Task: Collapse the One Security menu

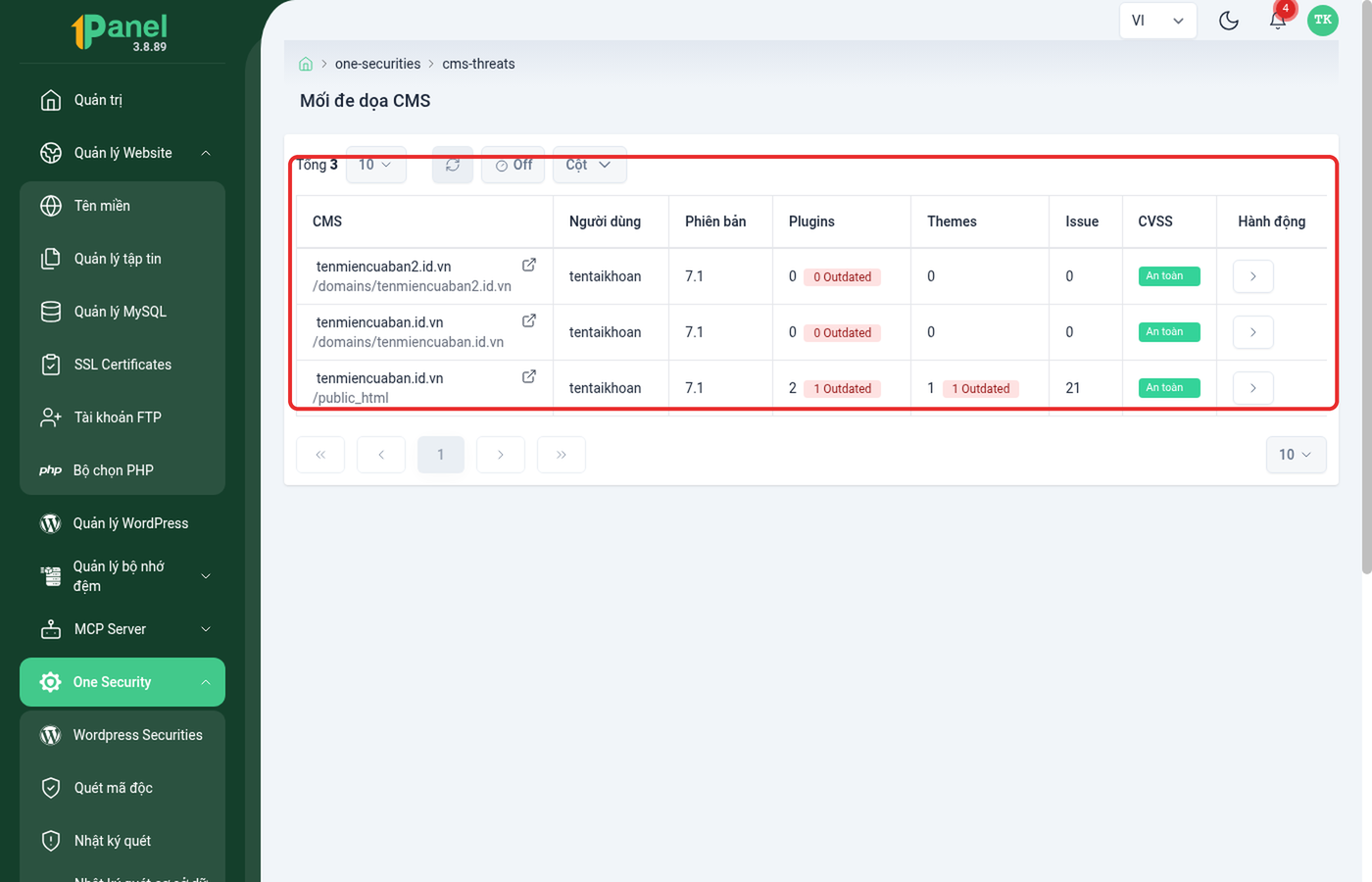Action: 122,682
